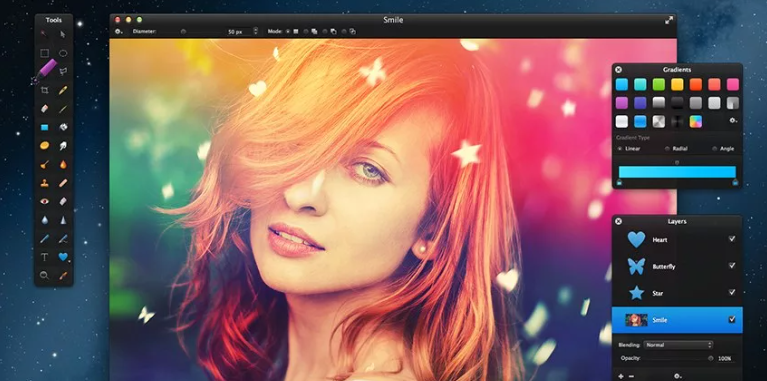
Task: Choose the Pen tool
Action: coord(44,239)
